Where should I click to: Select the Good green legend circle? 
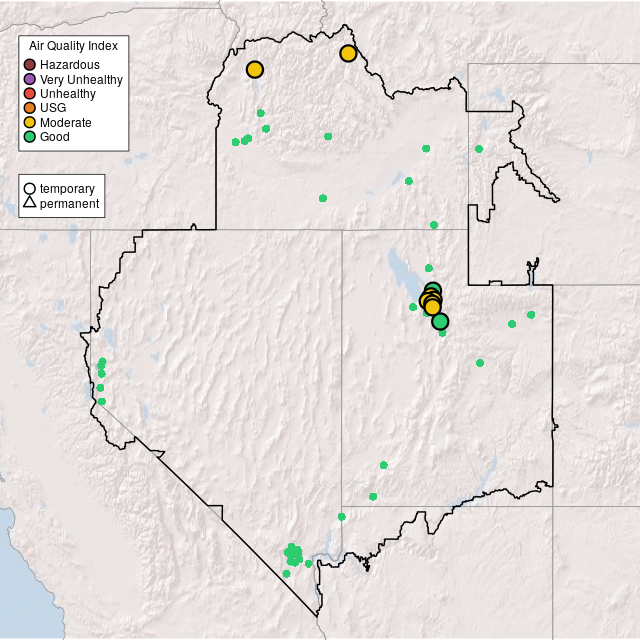(x=30, y=137)
